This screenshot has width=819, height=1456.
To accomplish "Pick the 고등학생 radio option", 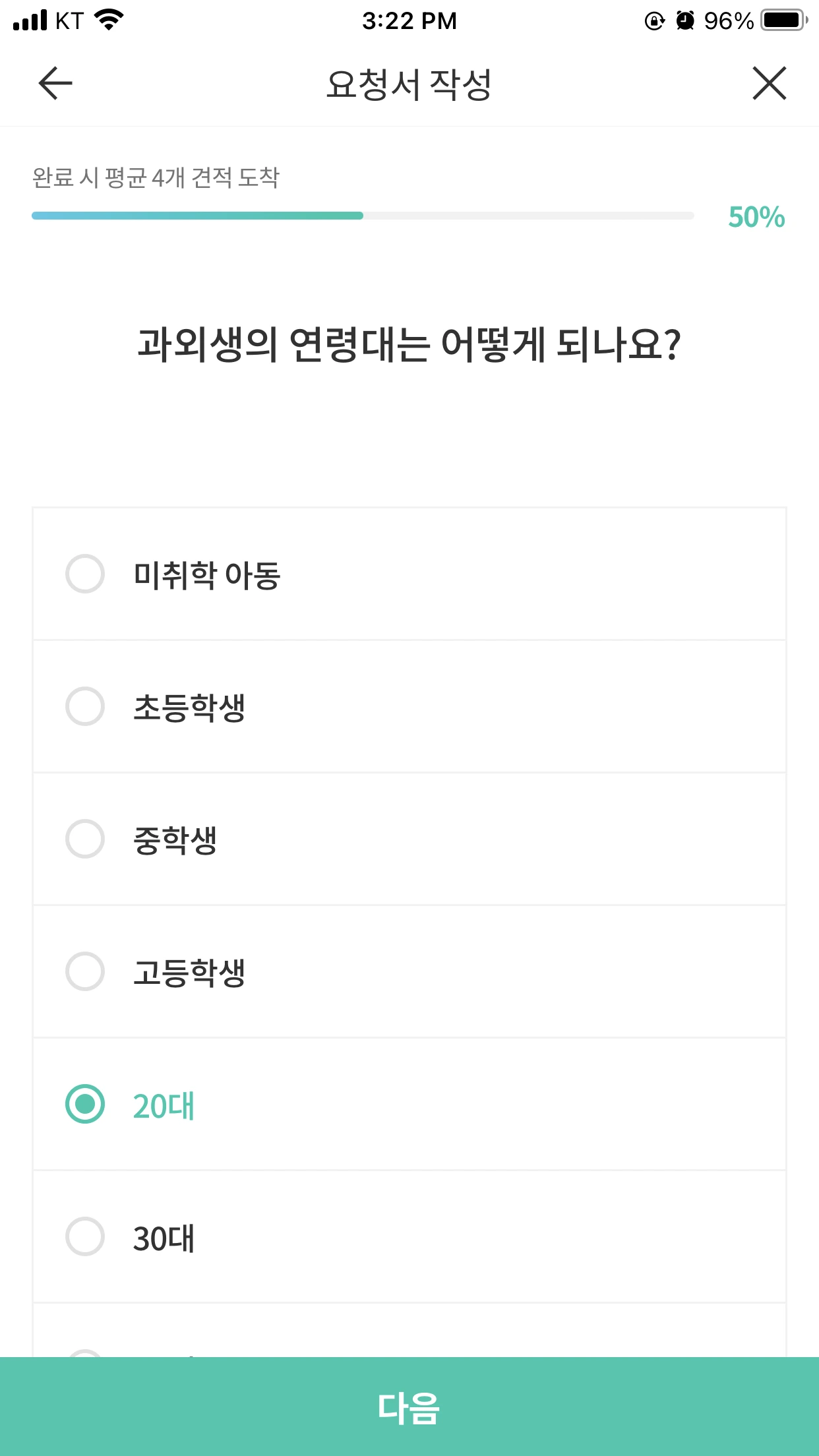I will tap(85, 972).
